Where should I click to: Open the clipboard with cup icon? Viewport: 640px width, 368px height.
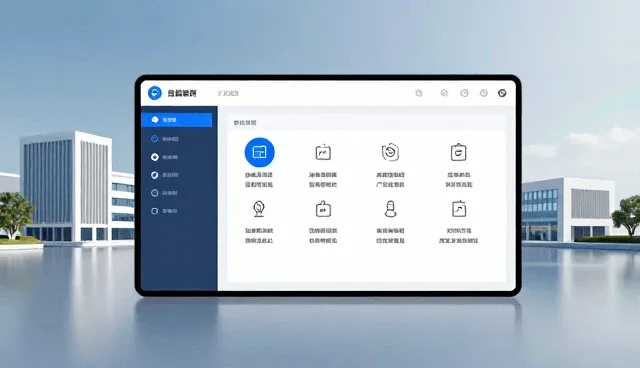point(458,152)
